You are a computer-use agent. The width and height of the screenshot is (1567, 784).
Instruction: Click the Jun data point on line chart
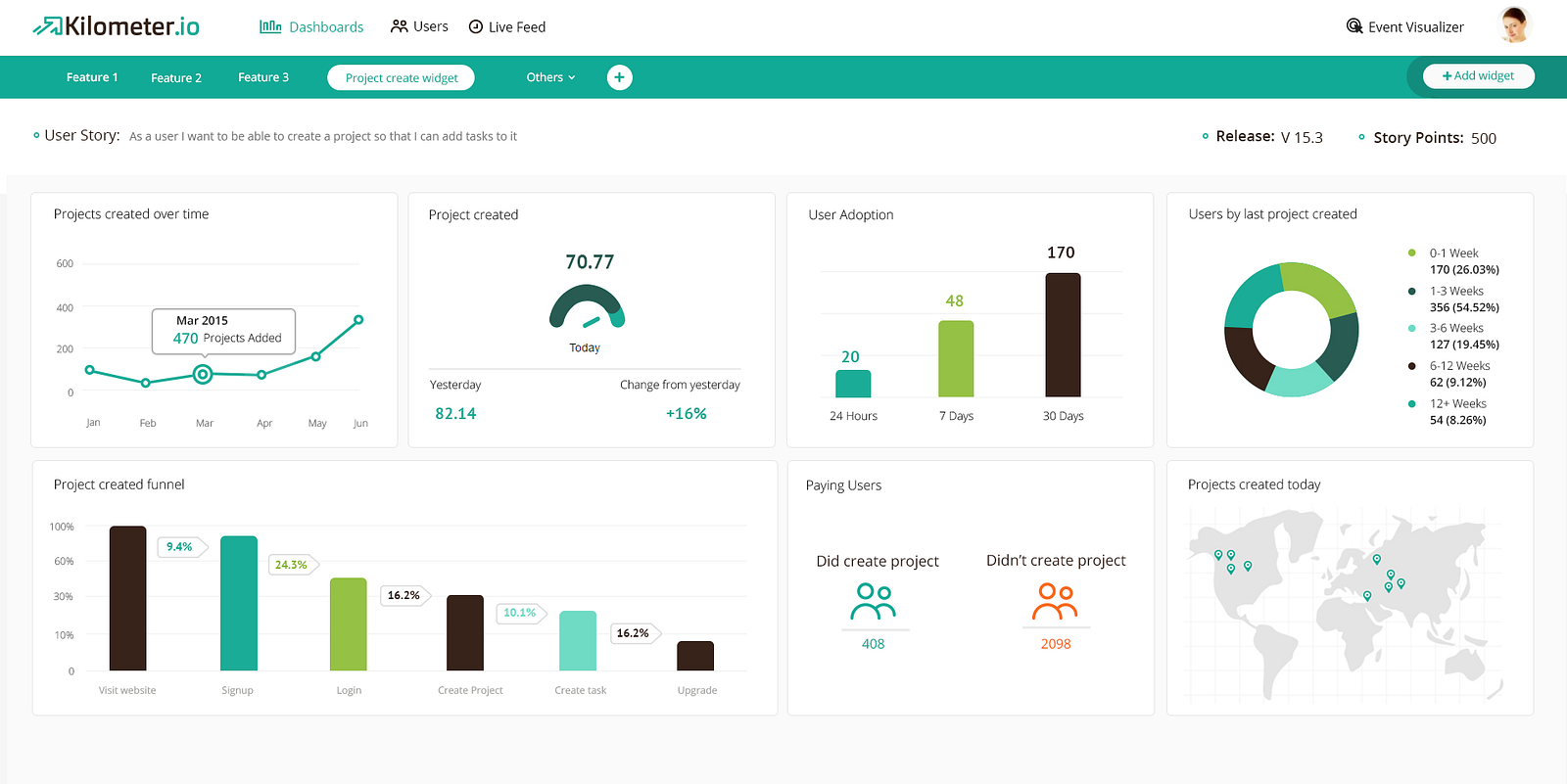click(x=358, y=320)
